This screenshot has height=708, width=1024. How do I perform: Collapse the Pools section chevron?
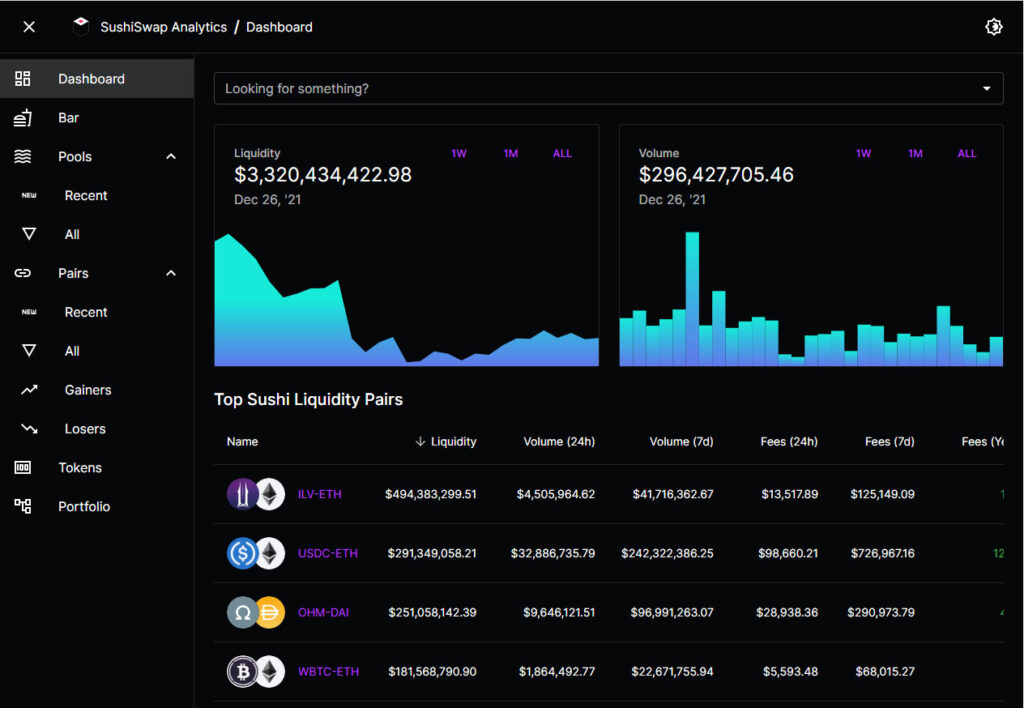[171, 157]
